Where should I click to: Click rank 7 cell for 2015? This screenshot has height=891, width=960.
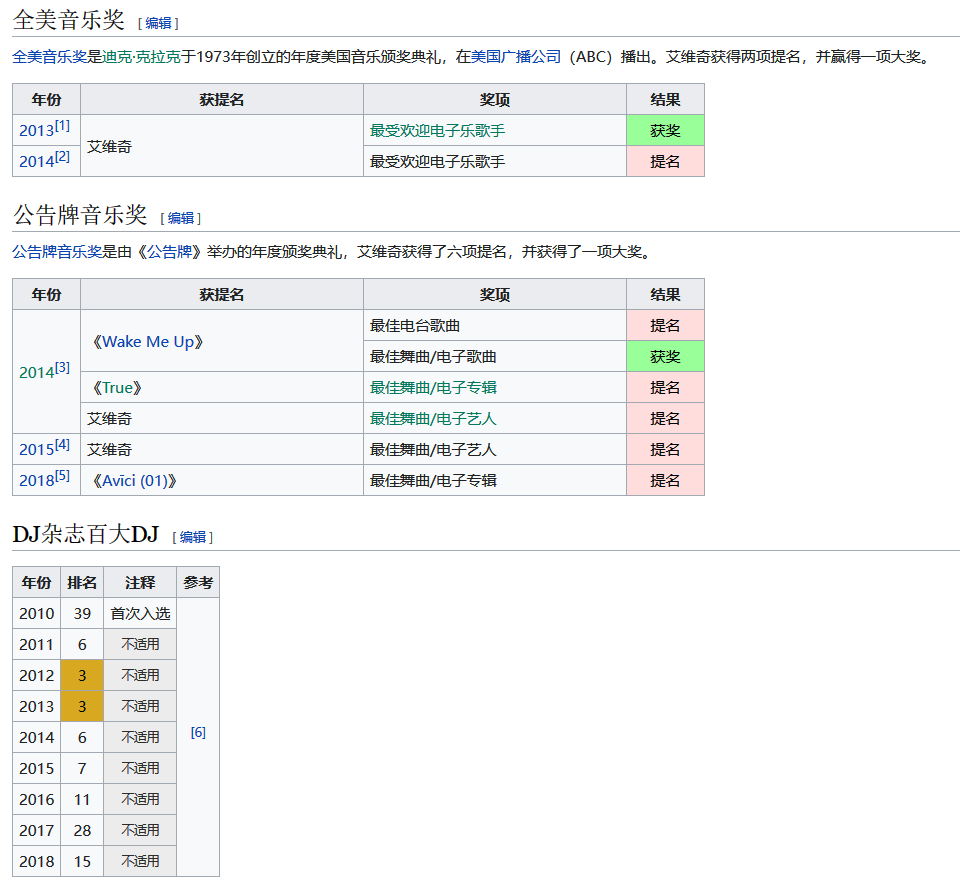click(x=82, y=769)
